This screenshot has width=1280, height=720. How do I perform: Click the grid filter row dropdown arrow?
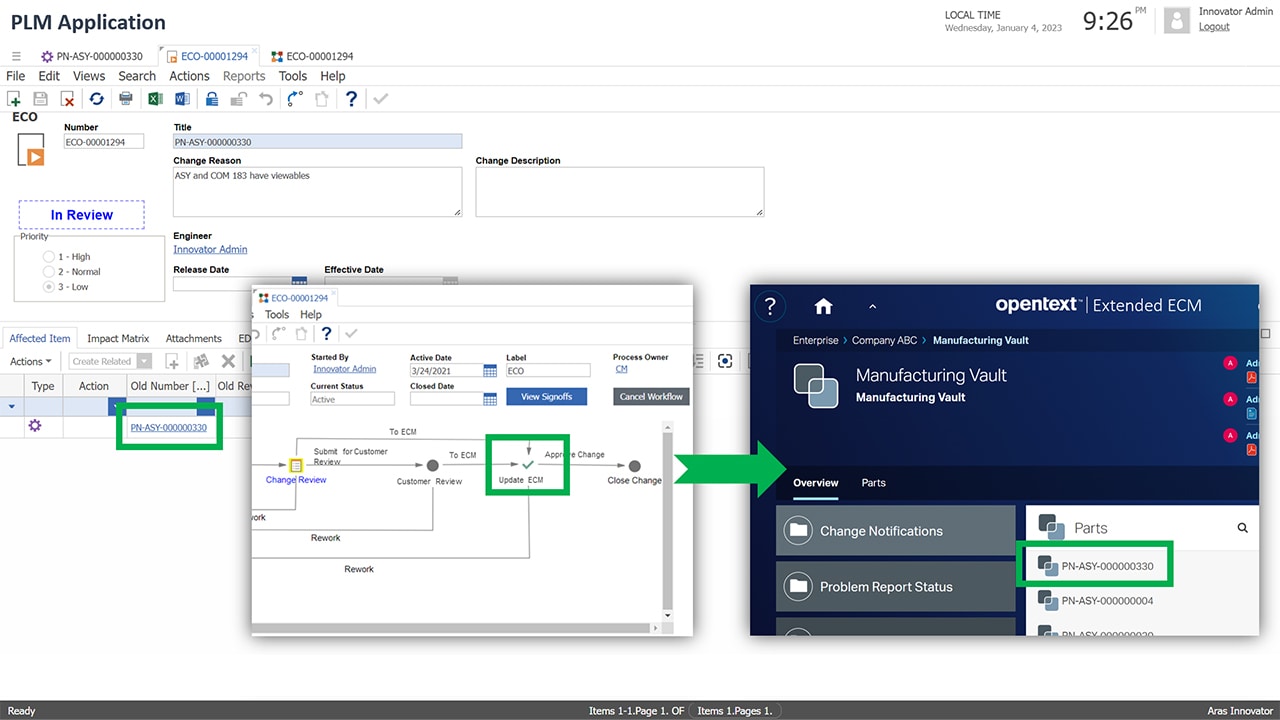(12, 407)
